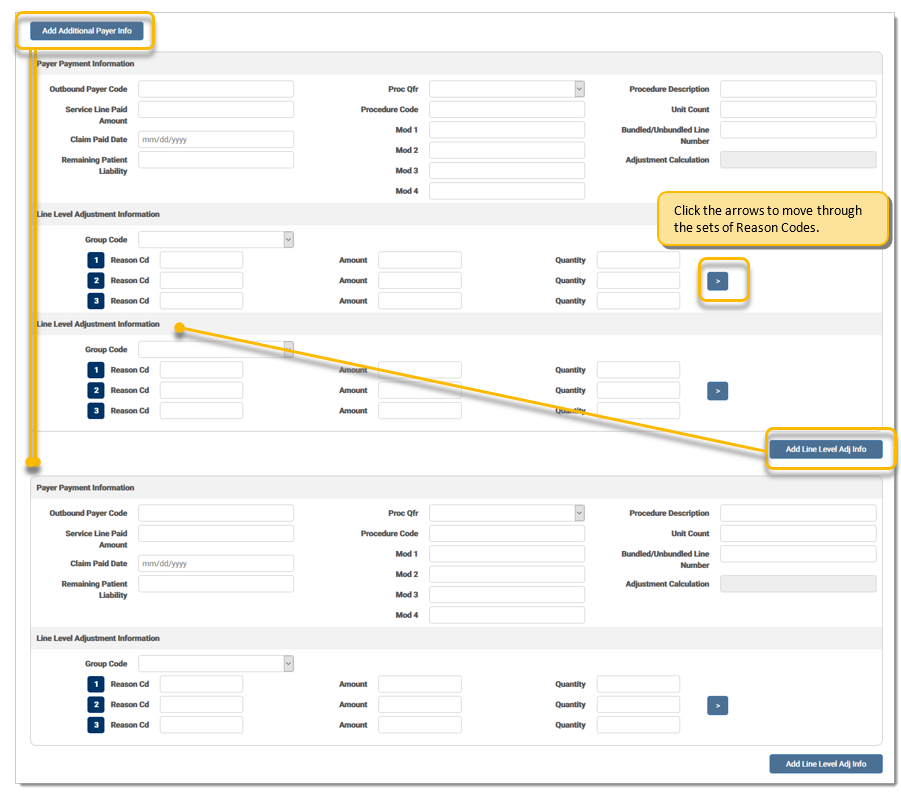The width and height of the screenshot is (901, 792).
Task: Click the second payer Mod 4 field
Action: pos(506,615)
